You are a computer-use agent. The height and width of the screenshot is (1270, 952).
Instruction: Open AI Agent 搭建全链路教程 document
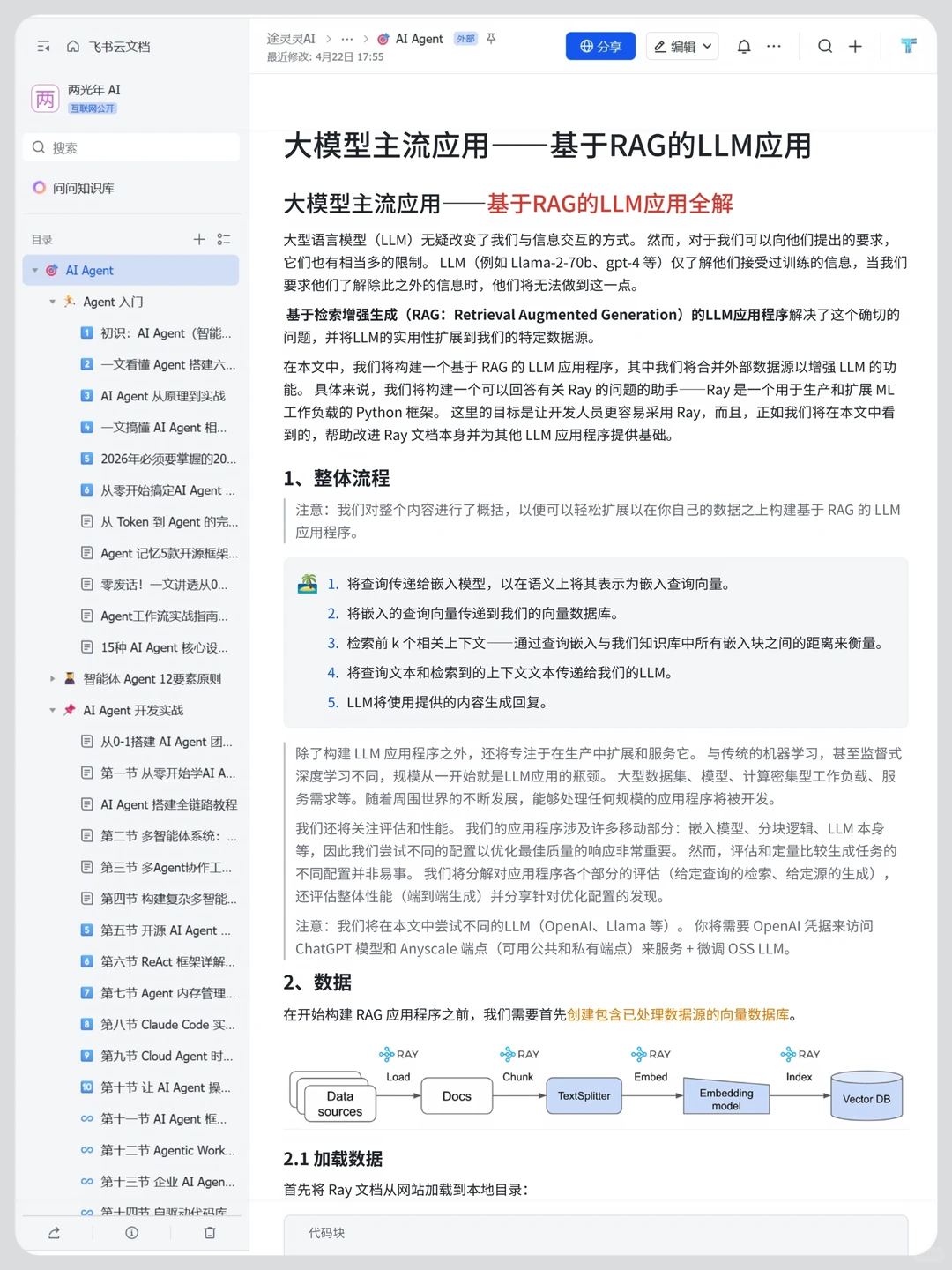pos(159,804)
